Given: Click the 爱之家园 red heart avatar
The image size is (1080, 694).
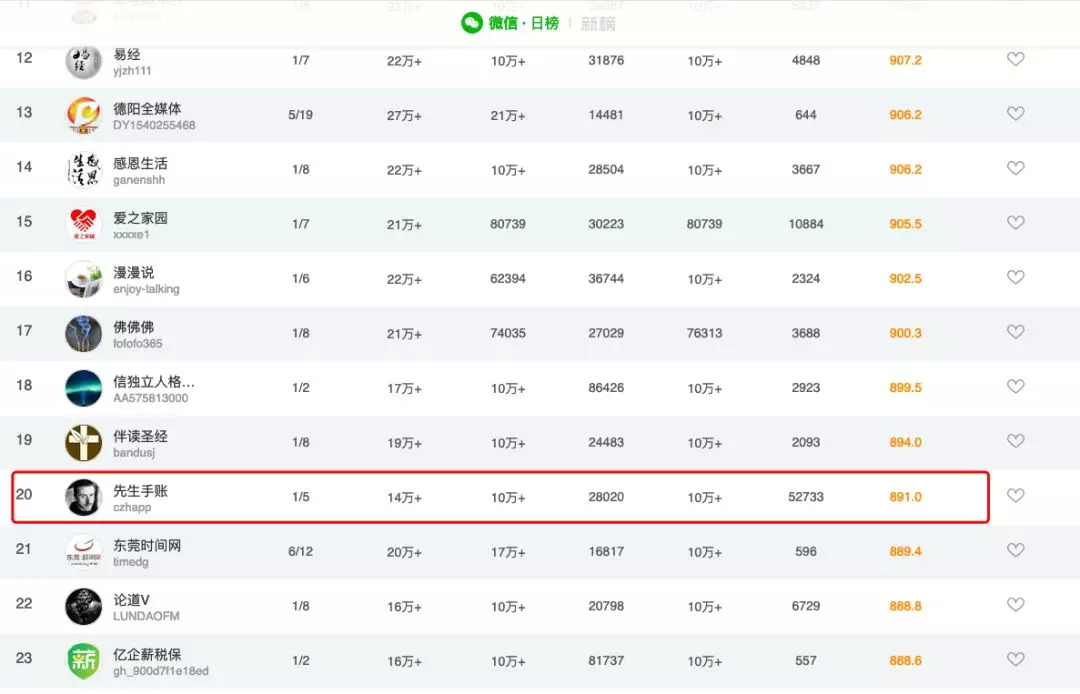Looking at the screenshot, I should tap(83, 224).
